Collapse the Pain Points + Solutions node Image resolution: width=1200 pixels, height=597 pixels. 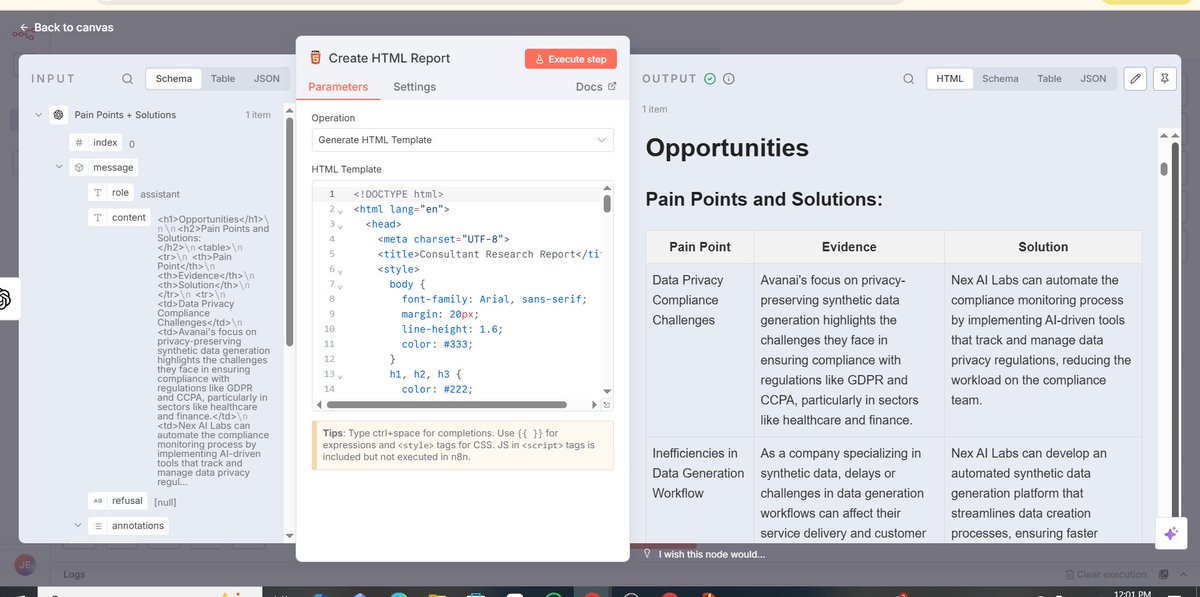(x=38, y=115)
